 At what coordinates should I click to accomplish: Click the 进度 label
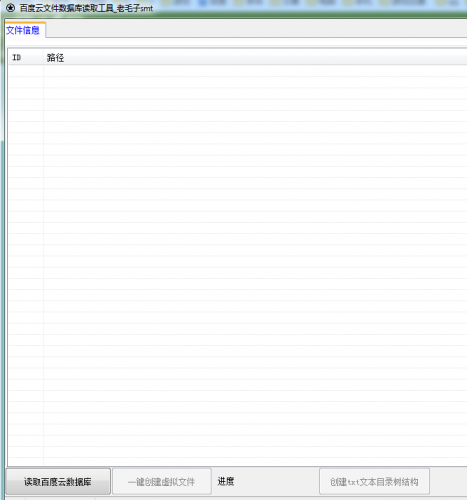[226, 481]
